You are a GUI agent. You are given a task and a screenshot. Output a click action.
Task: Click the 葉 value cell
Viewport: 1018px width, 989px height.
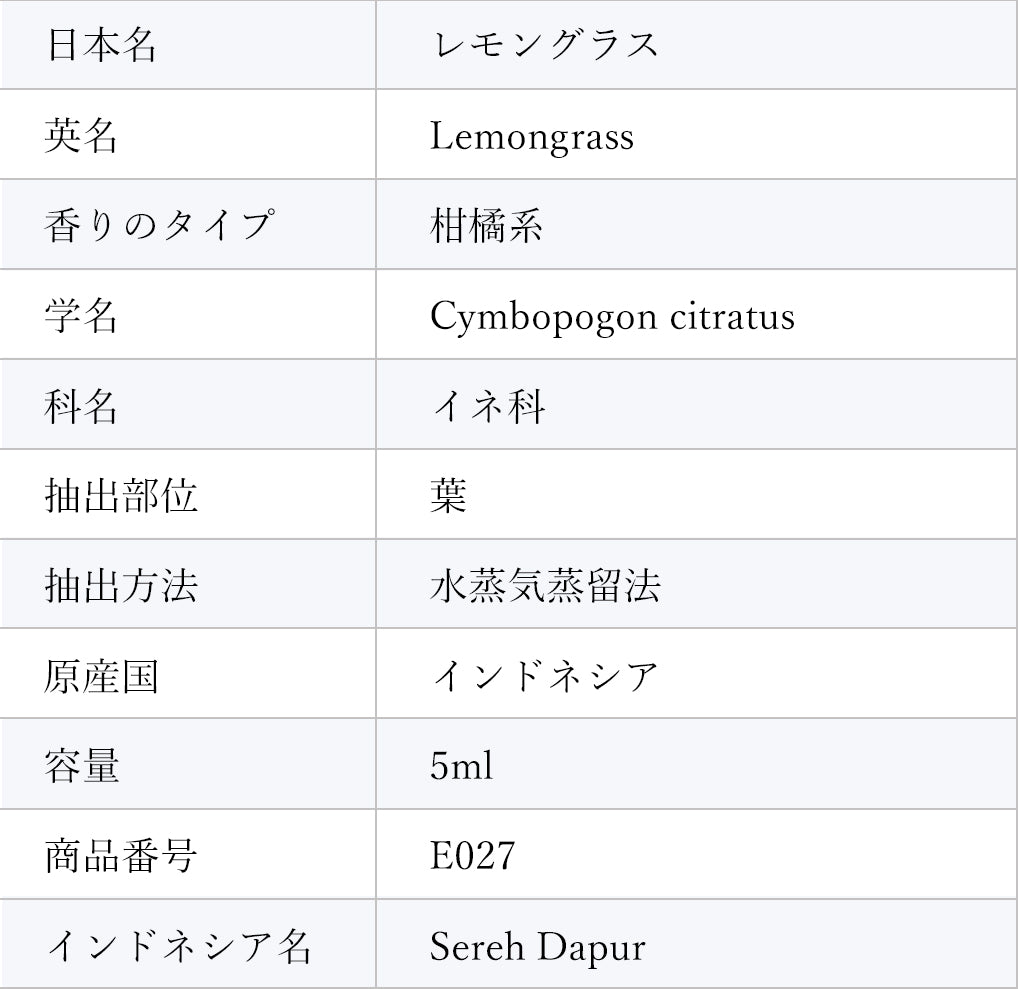pyautogui.click(x=449, y=496)
